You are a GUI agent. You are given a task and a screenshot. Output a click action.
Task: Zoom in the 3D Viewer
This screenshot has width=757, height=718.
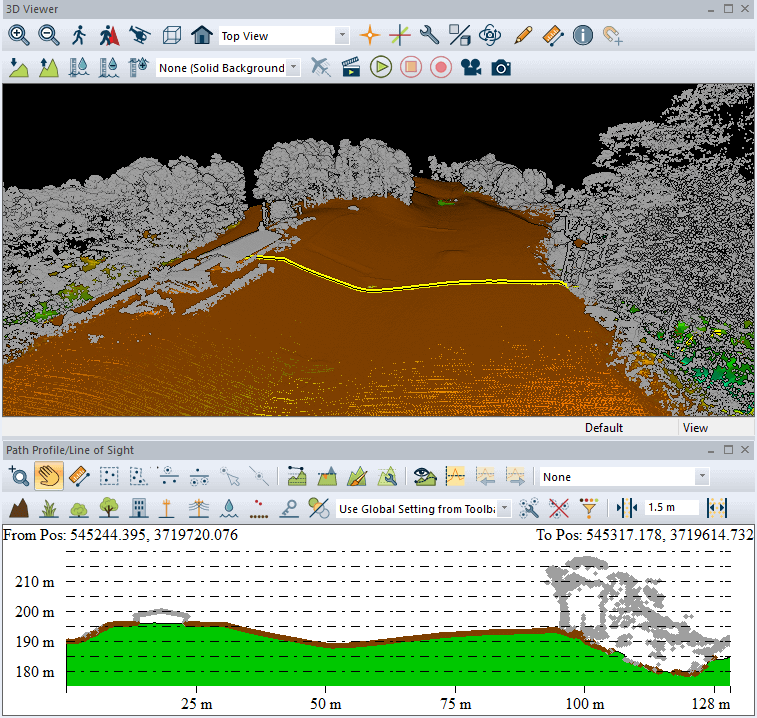18,36
